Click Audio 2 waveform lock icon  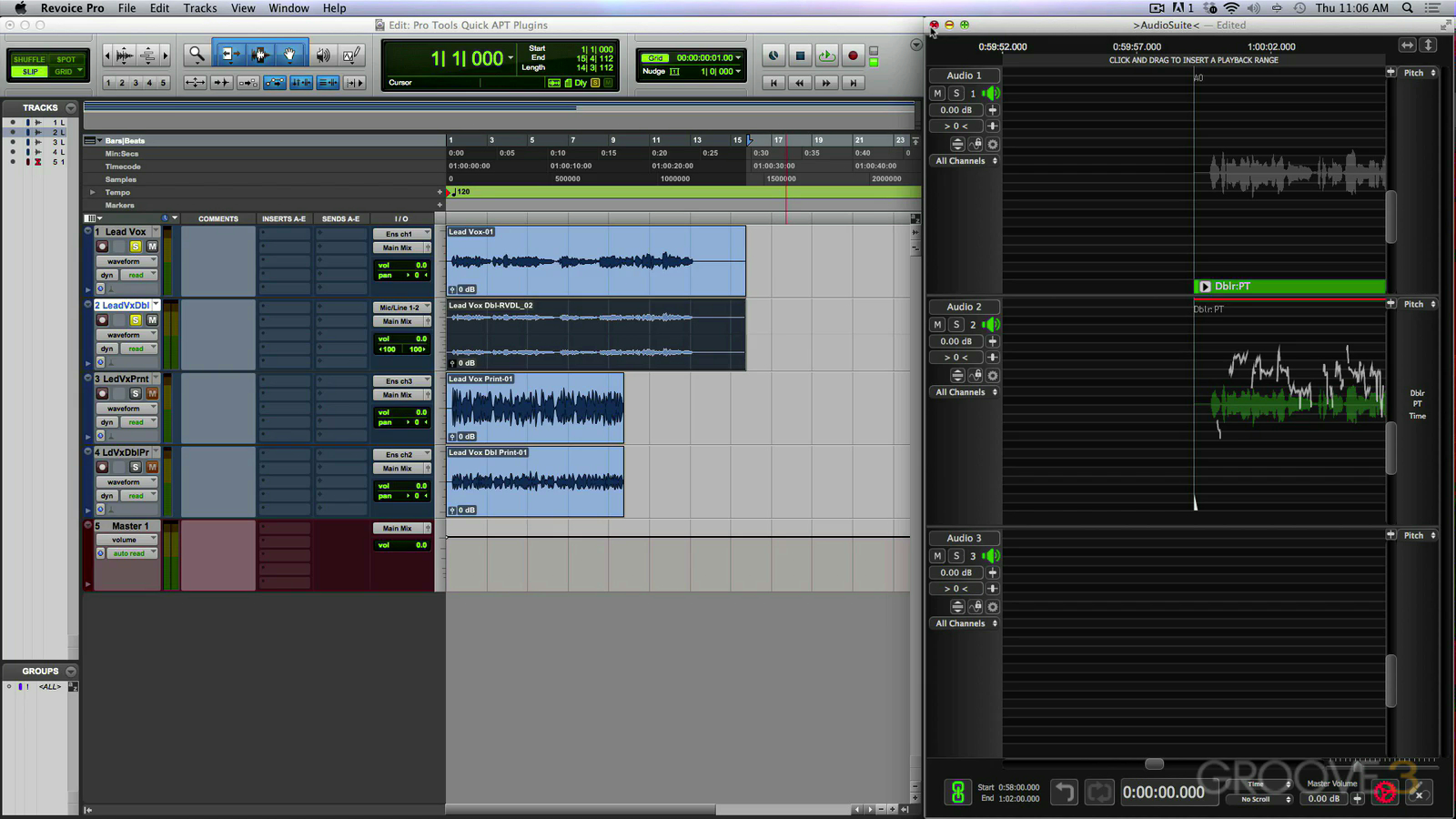coord(976,376)
